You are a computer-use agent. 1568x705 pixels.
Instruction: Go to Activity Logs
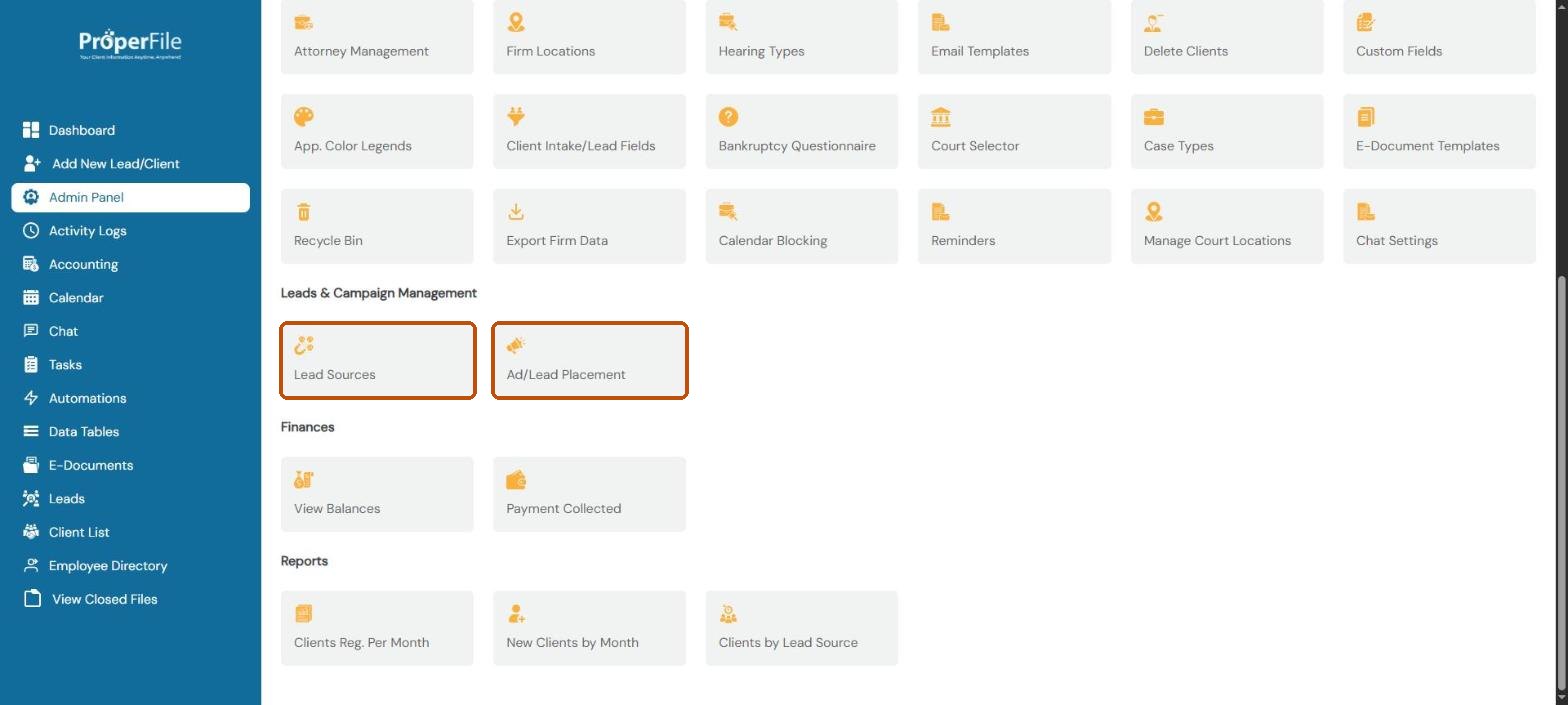click(131, 230)
